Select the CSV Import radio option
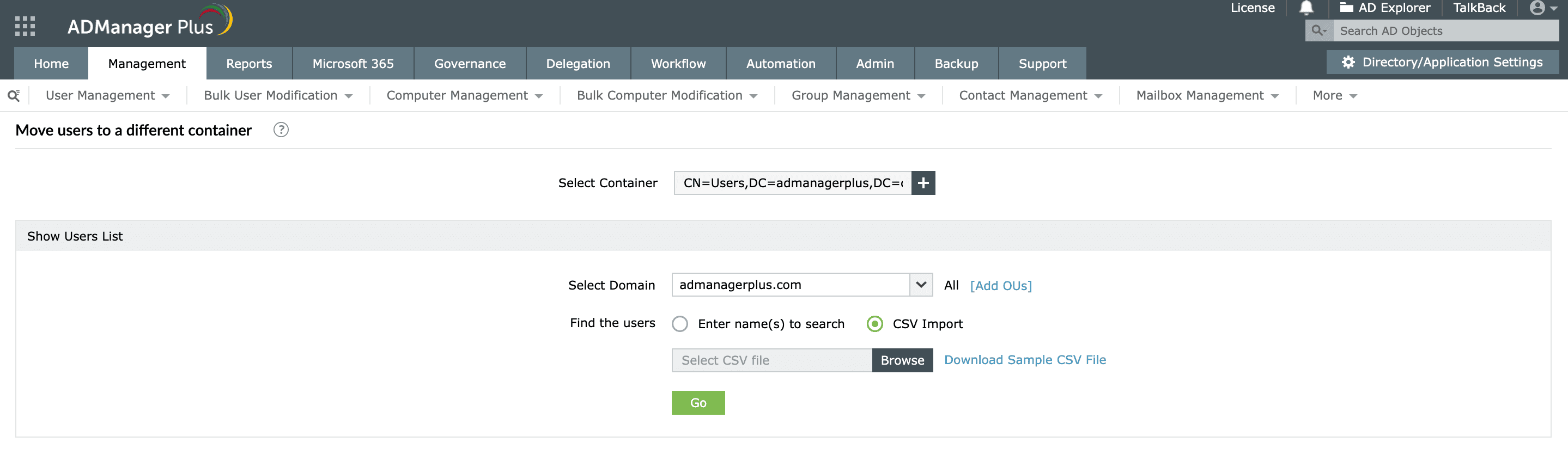This screenshot has width=1568, height=467. [874, 324]
